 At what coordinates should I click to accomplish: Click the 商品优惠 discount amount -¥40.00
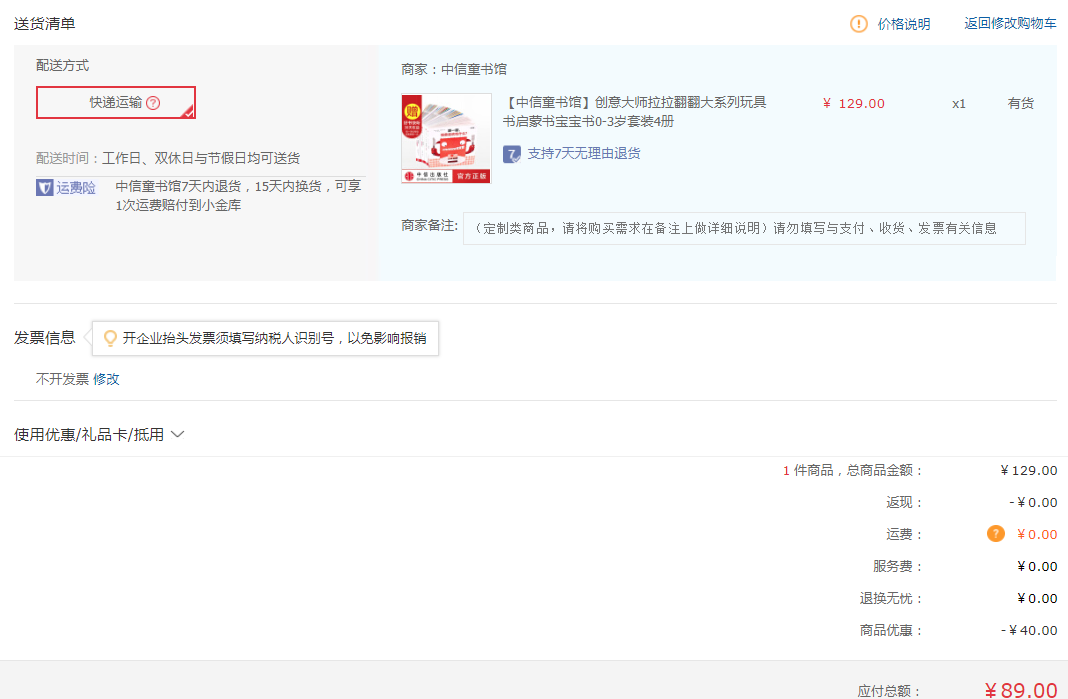(1028, 630)
